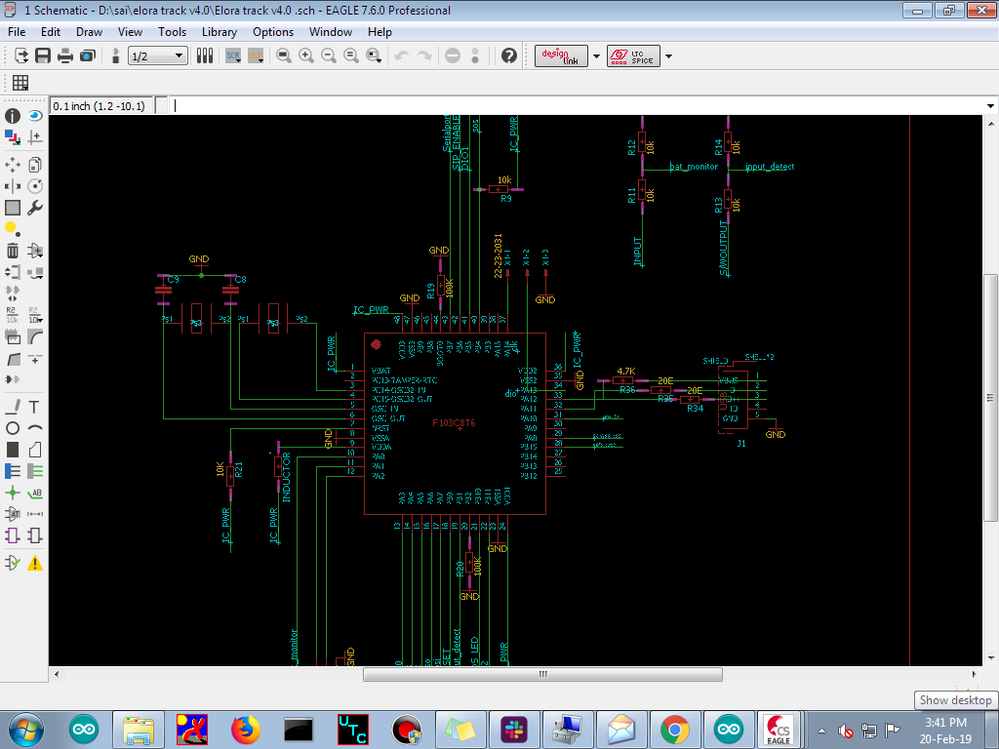999x749 pixels.
Task: Open the grid settings icon
Action: coord(20,83)
